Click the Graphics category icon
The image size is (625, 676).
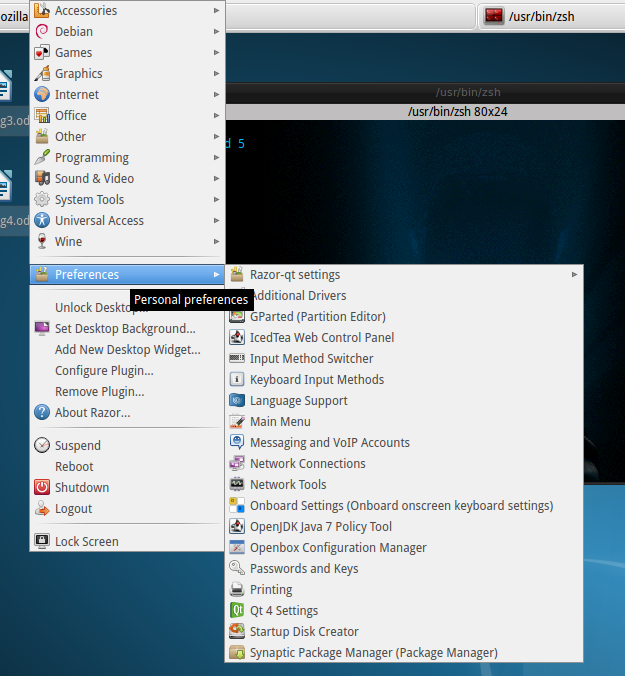click(x=42, y=73)
